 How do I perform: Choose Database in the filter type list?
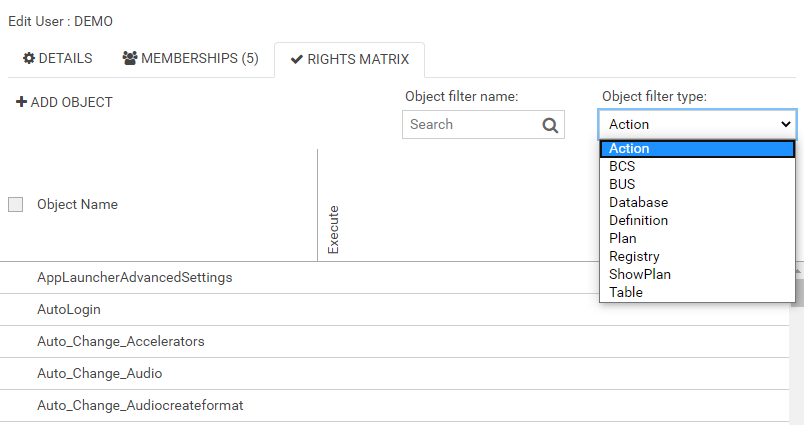[638, 203]
